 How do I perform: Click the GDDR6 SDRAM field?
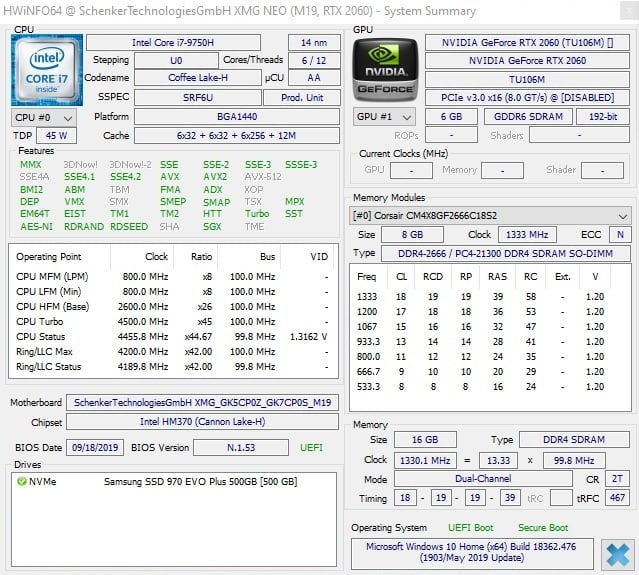coord(528,117)
